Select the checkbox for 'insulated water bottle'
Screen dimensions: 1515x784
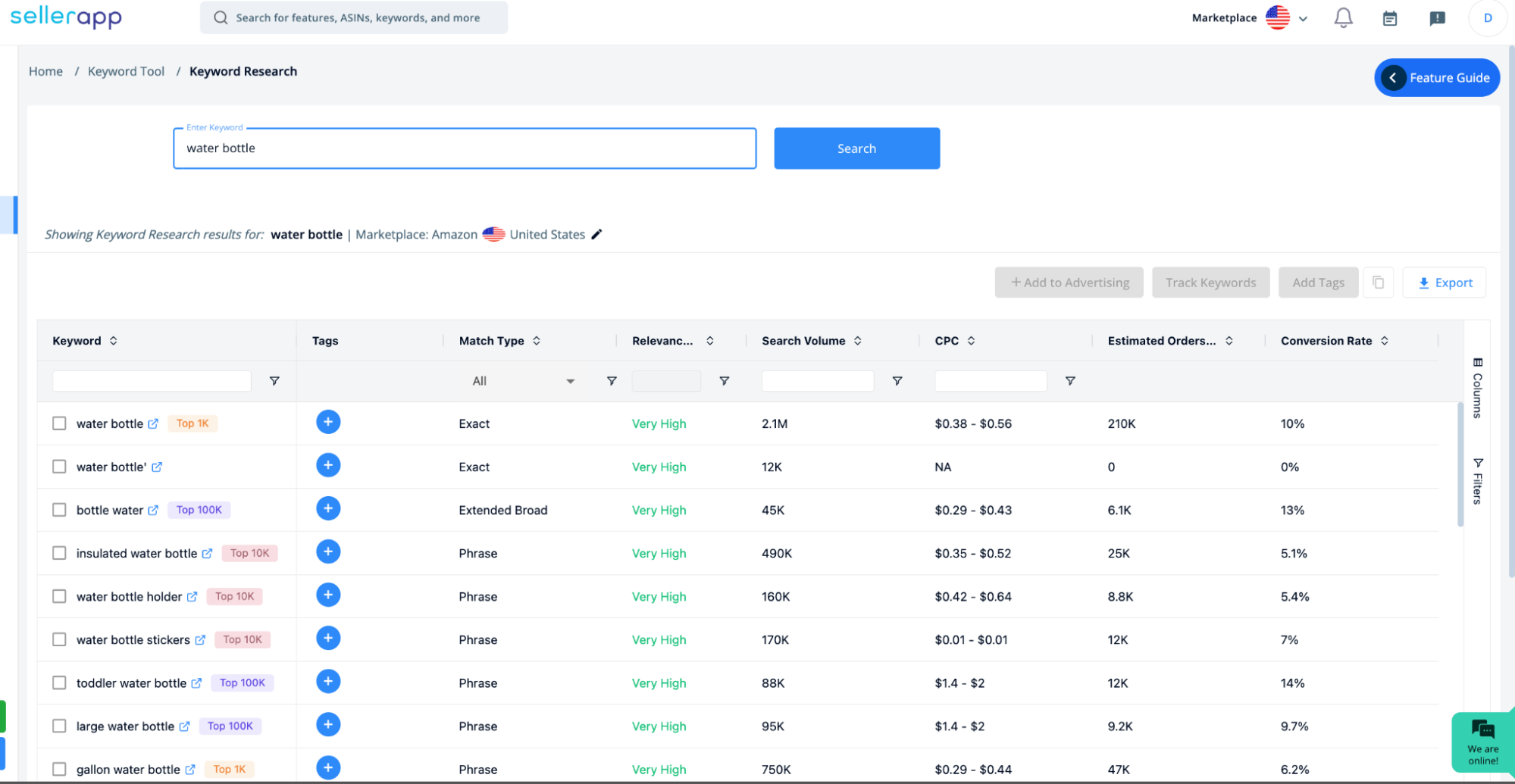[x=59, y=552]
